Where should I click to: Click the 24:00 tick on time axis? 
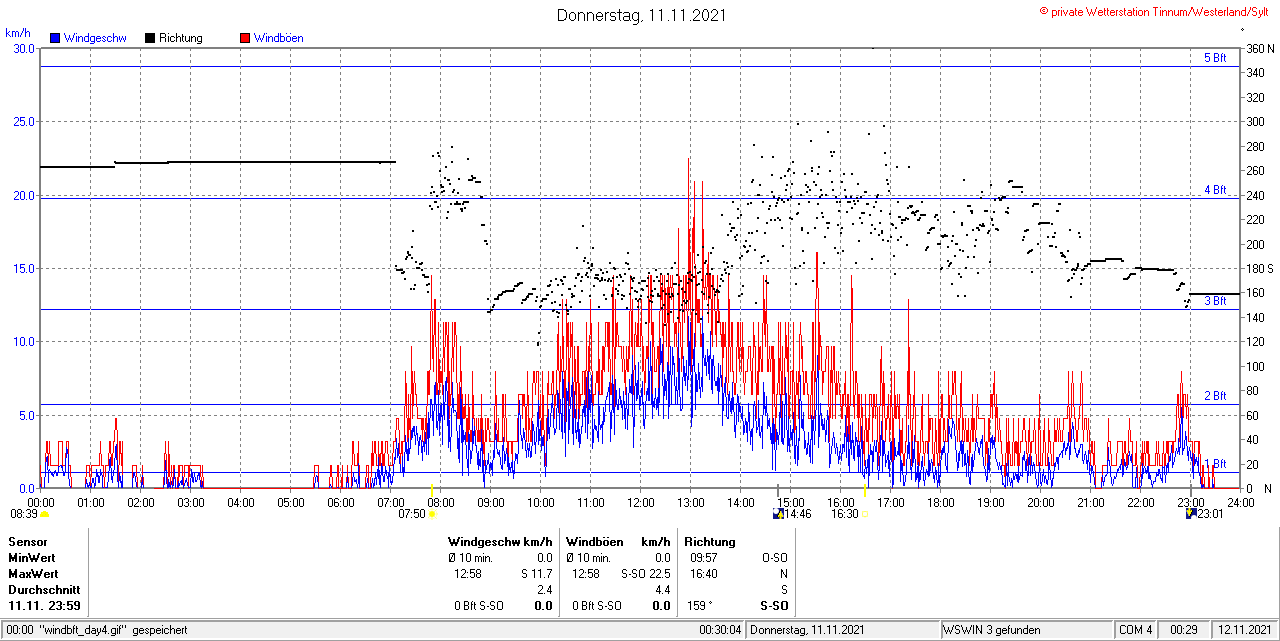[x=1240, y=502]
